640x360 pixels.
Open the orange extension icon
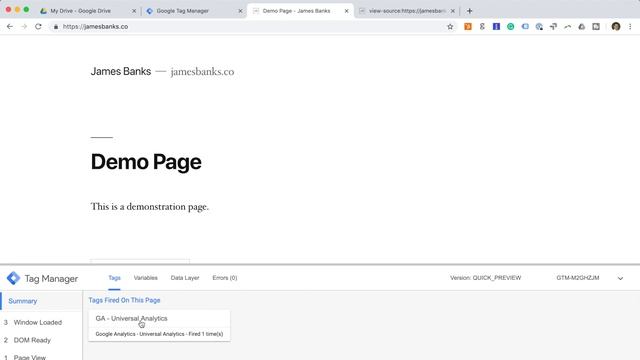click(468, 27)
